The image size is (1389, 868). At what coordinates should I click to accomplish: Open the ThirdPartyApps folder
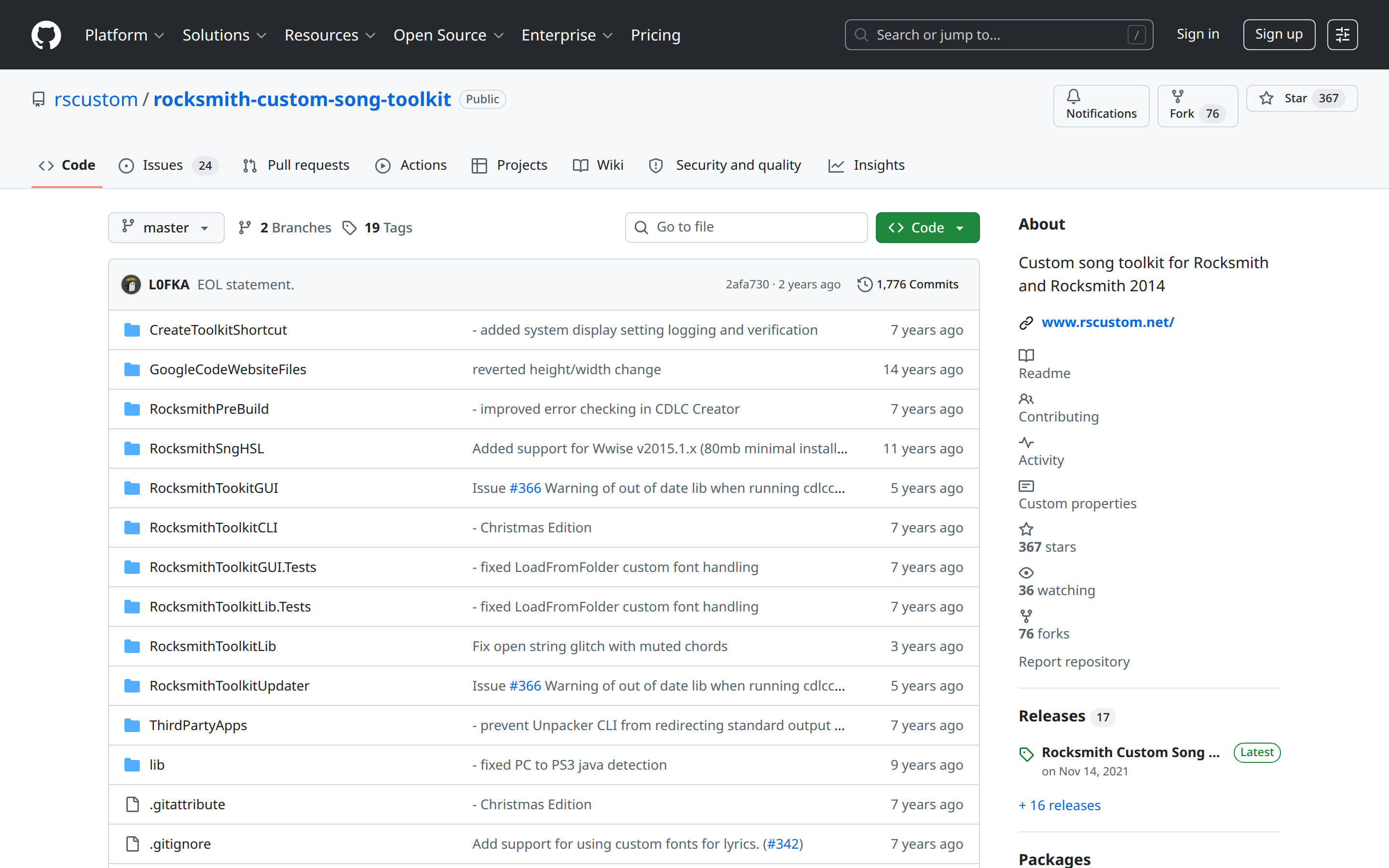[198, 726]
